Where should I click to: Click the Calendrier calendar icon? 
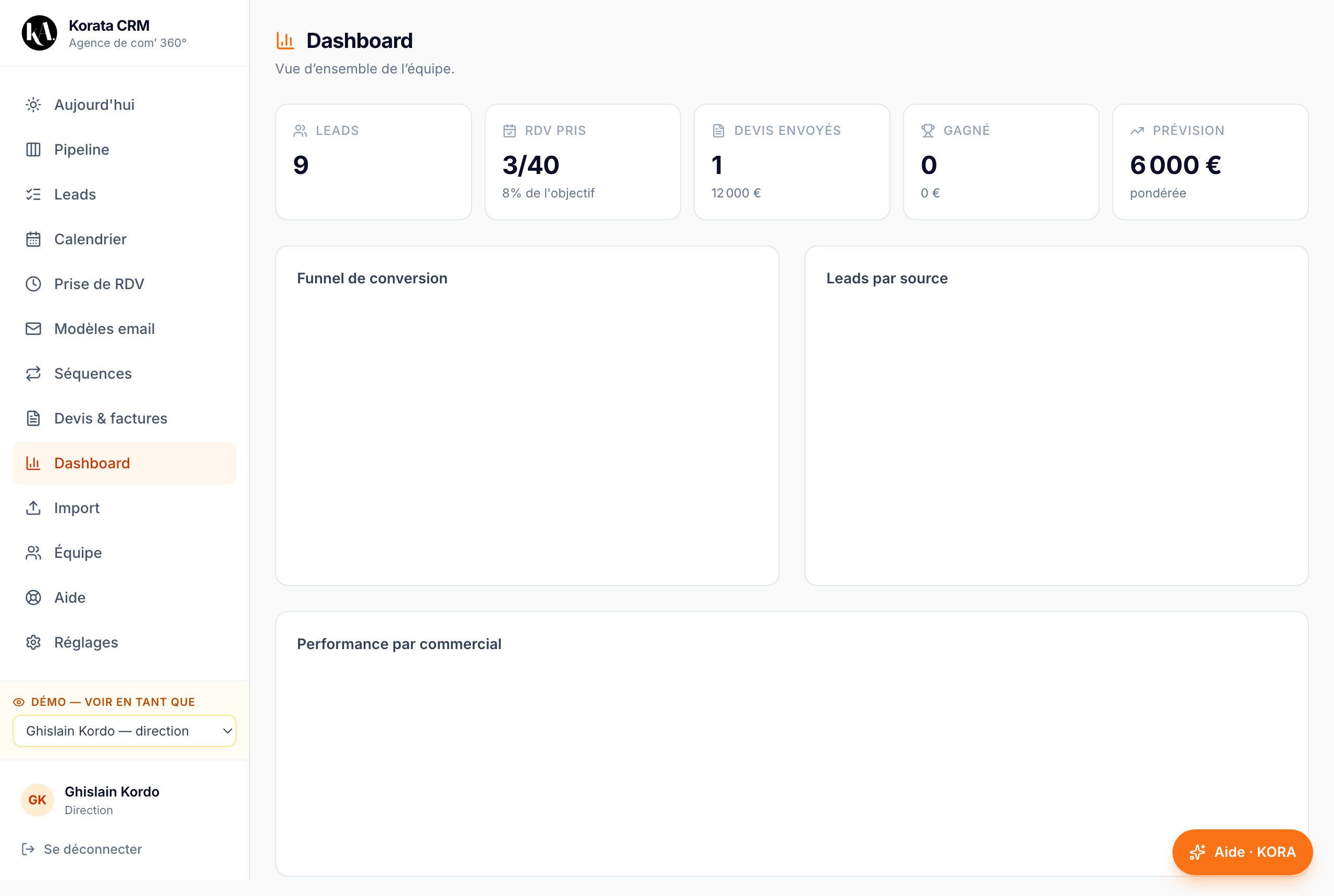coord(33,239)
